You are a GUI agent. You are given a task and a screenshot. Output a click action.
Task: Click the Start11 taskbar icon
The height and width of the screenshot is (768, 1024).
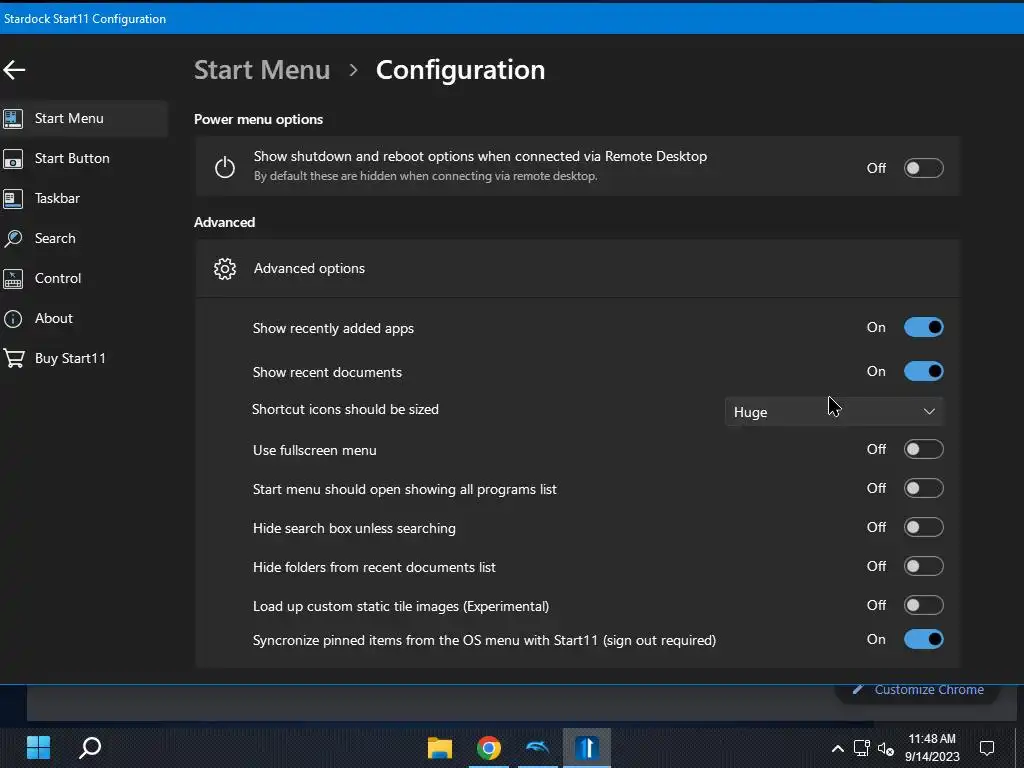click(x=586, y=748)
